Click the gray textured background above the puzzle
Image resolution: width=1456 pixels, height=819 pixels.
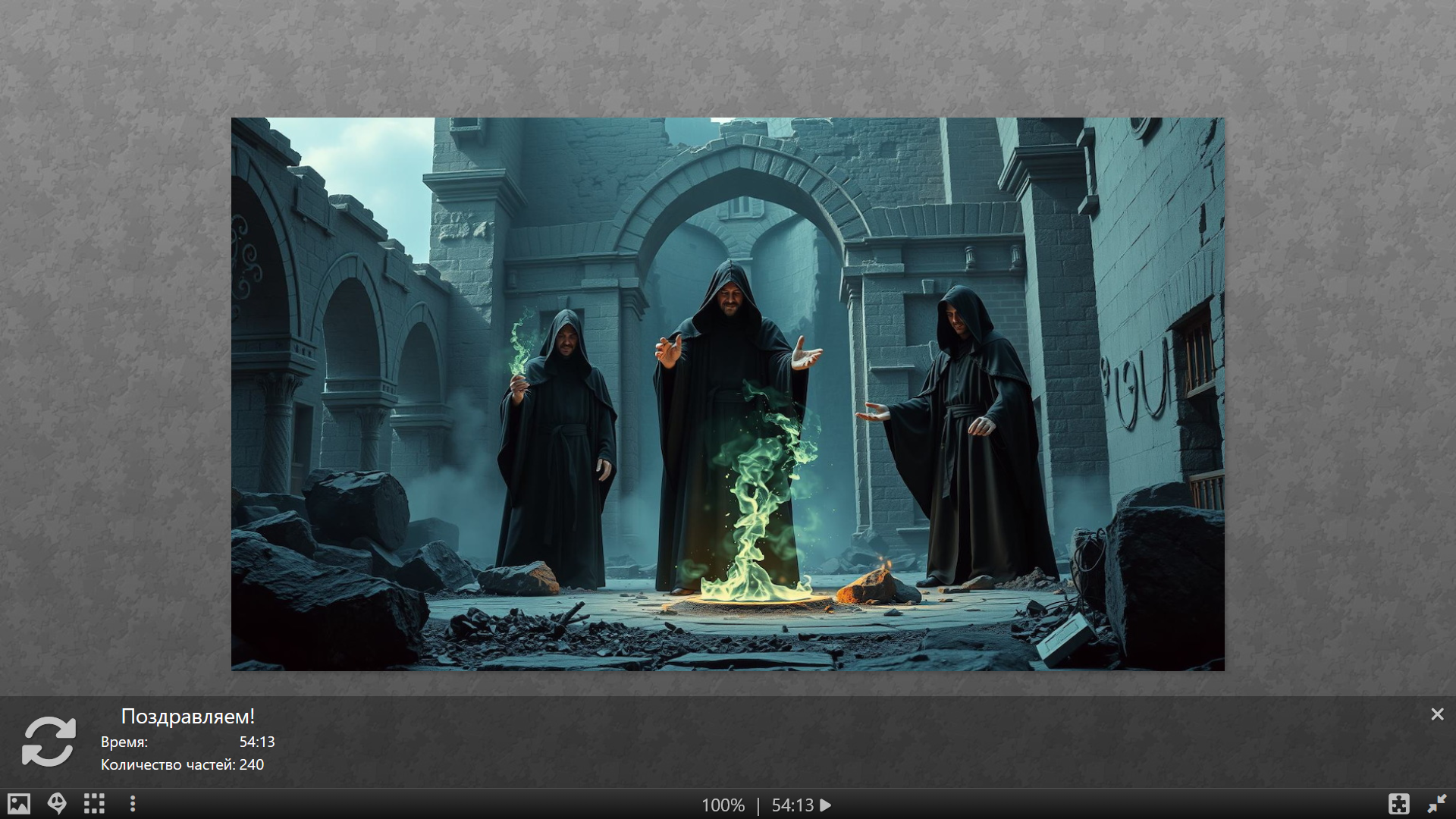coord(728,57)
